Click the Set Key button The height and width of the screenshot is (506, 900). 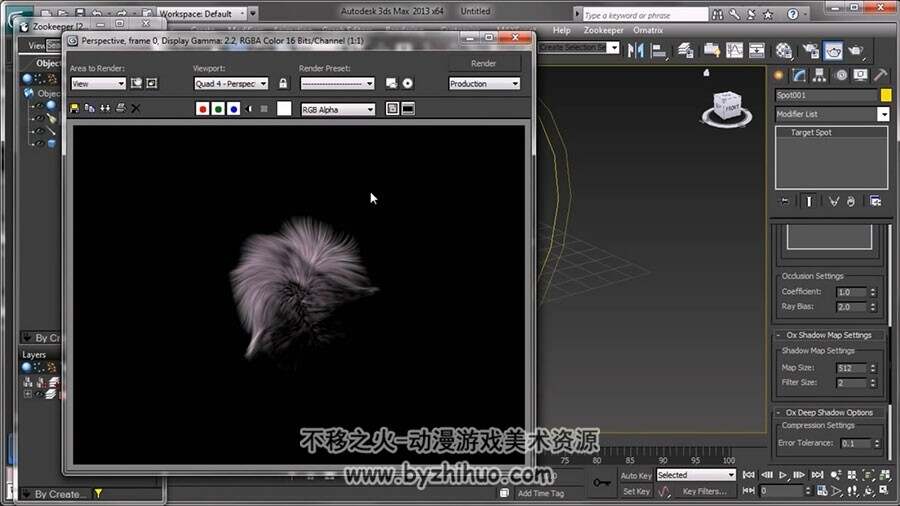tap(636, 492)
